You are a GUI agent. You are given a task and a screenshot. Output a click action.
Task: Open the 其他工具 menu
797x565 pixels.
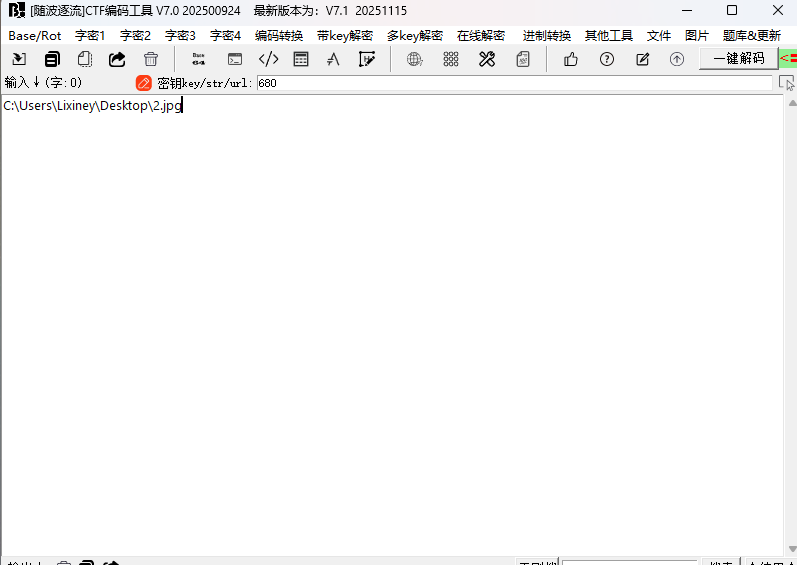coord(609,36)
